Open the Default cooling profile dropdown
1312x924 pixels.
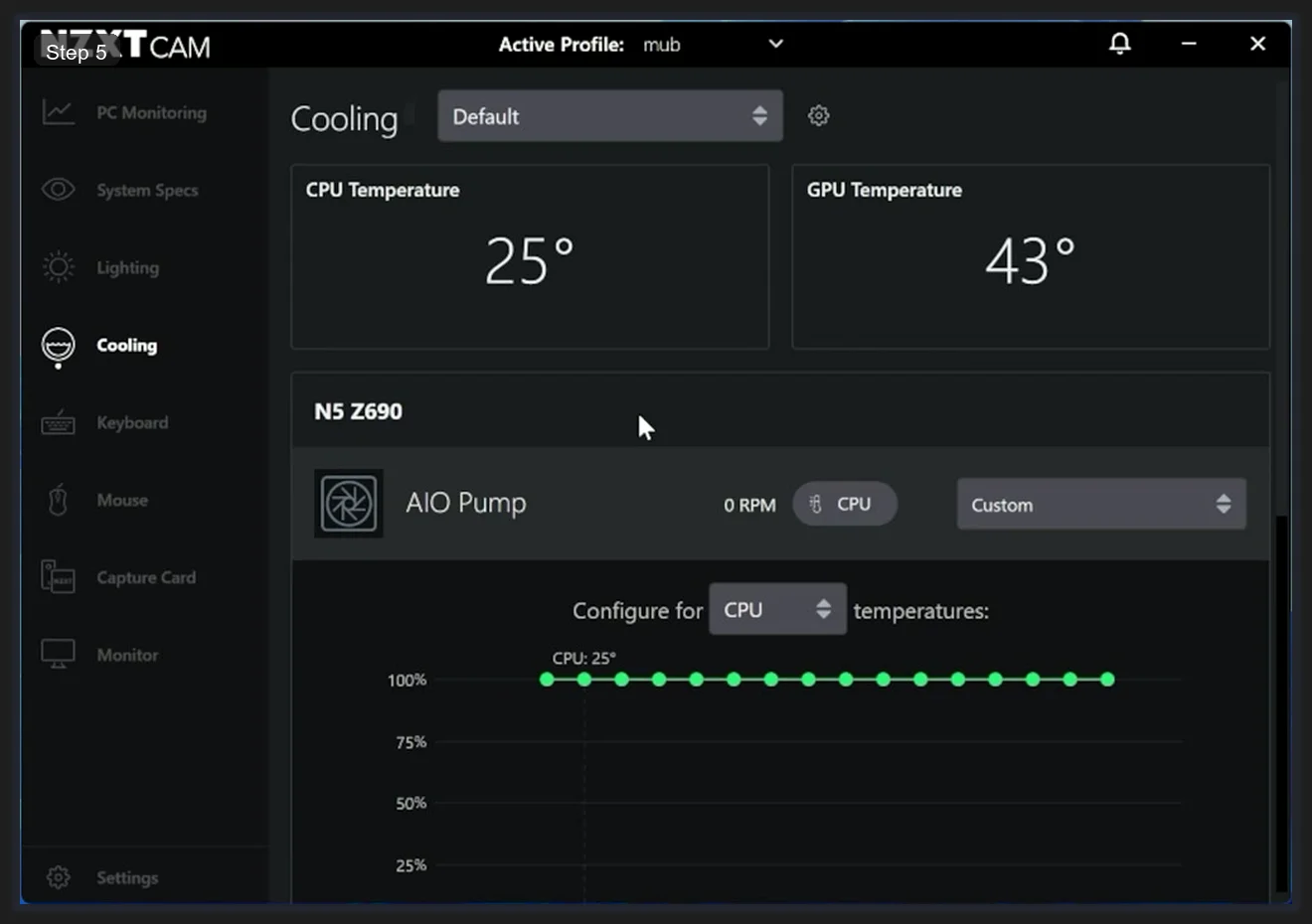(609, 115)
